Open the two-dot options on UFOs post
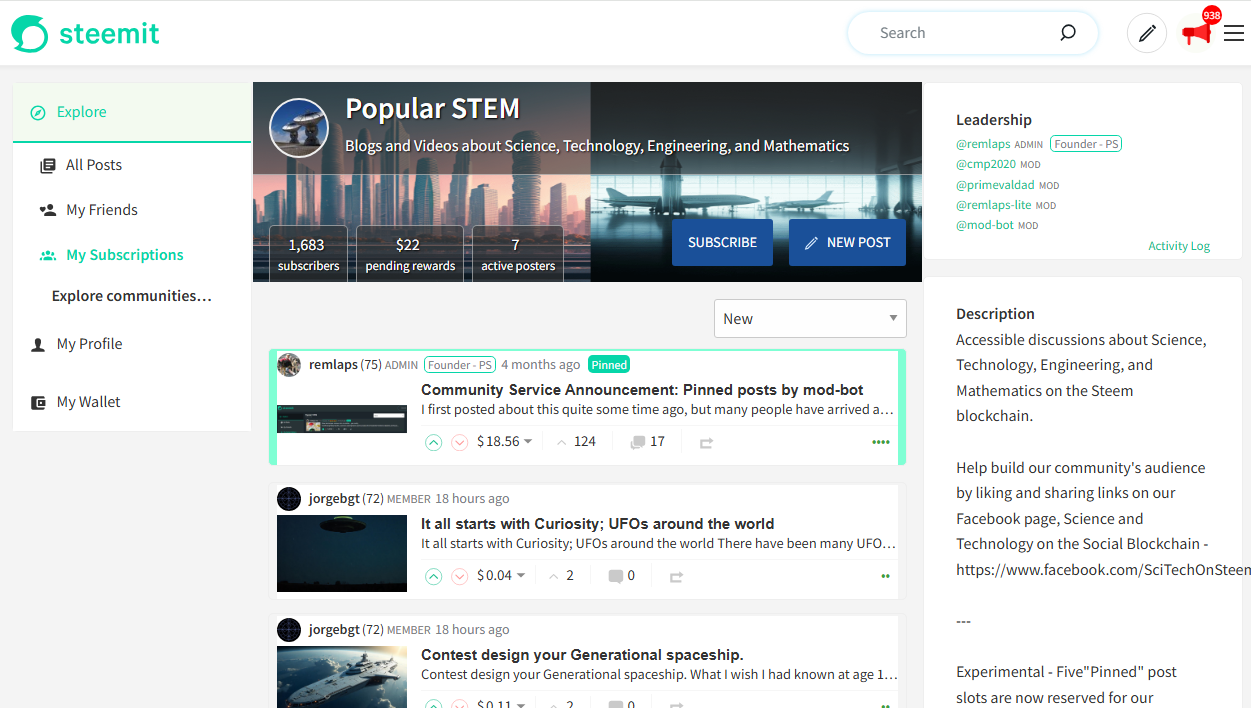 [x=885, y=576]
